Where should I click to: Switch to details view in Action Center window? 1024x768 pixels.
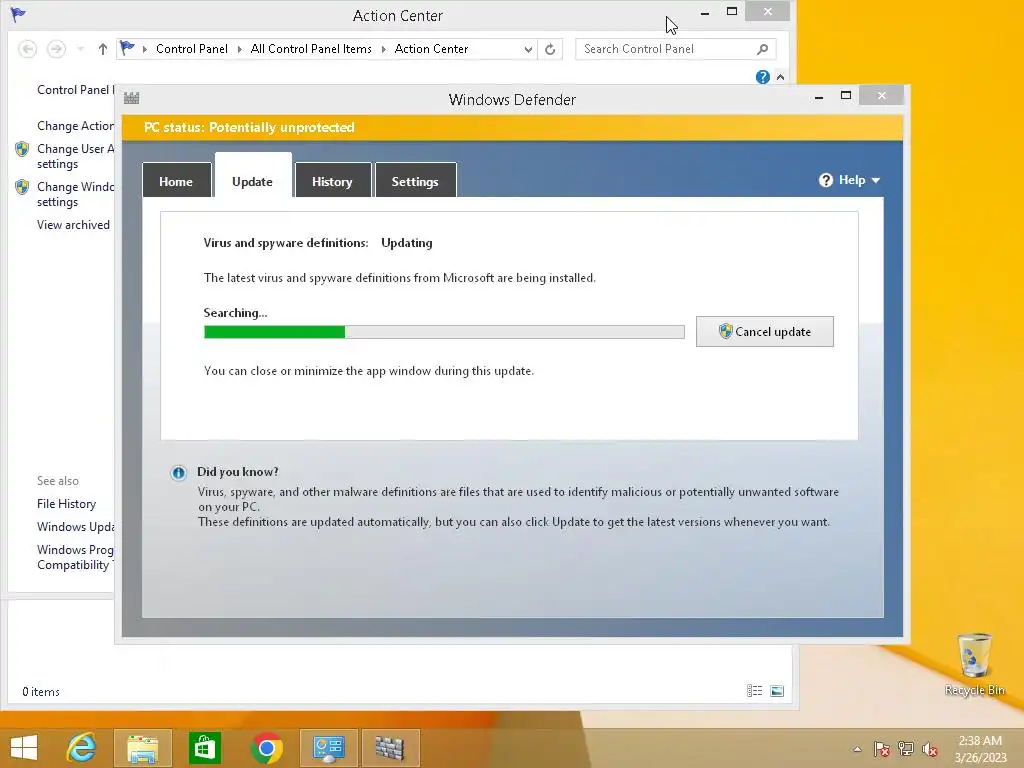tap(754, 691)
